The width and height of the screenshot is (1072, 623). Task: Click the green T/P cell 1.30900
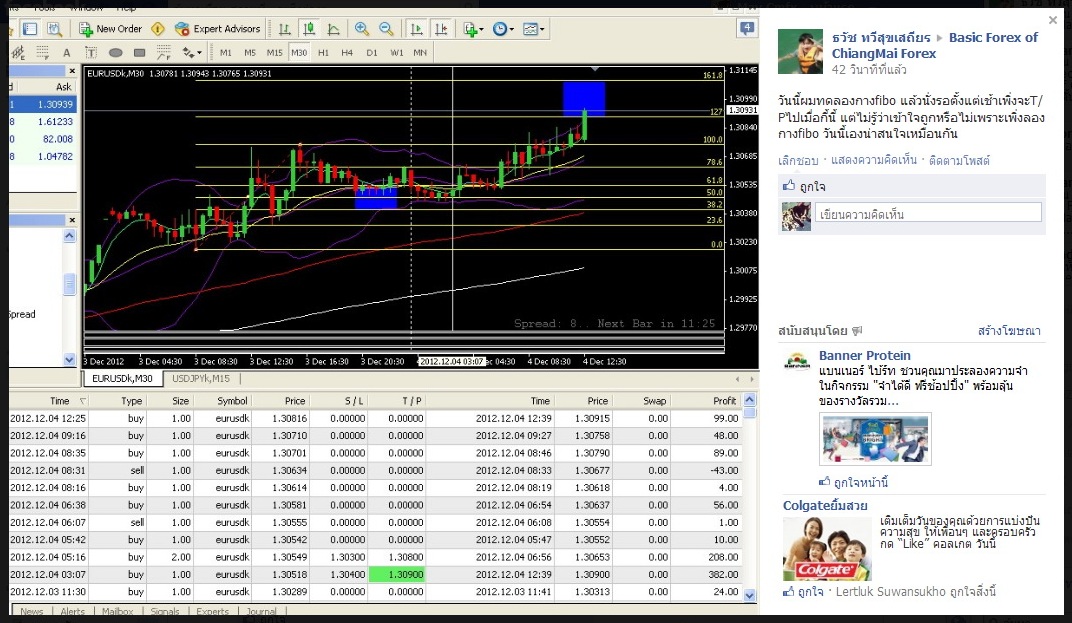[397, 574]
